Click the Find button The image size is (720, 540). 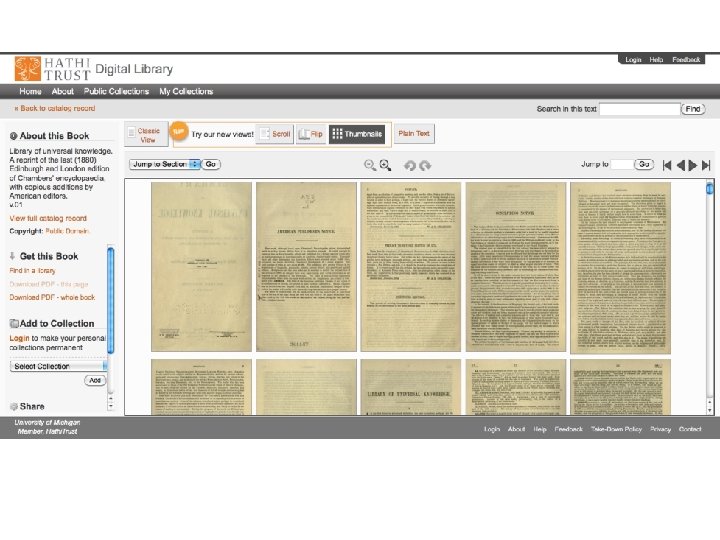[x=693, y=109]
